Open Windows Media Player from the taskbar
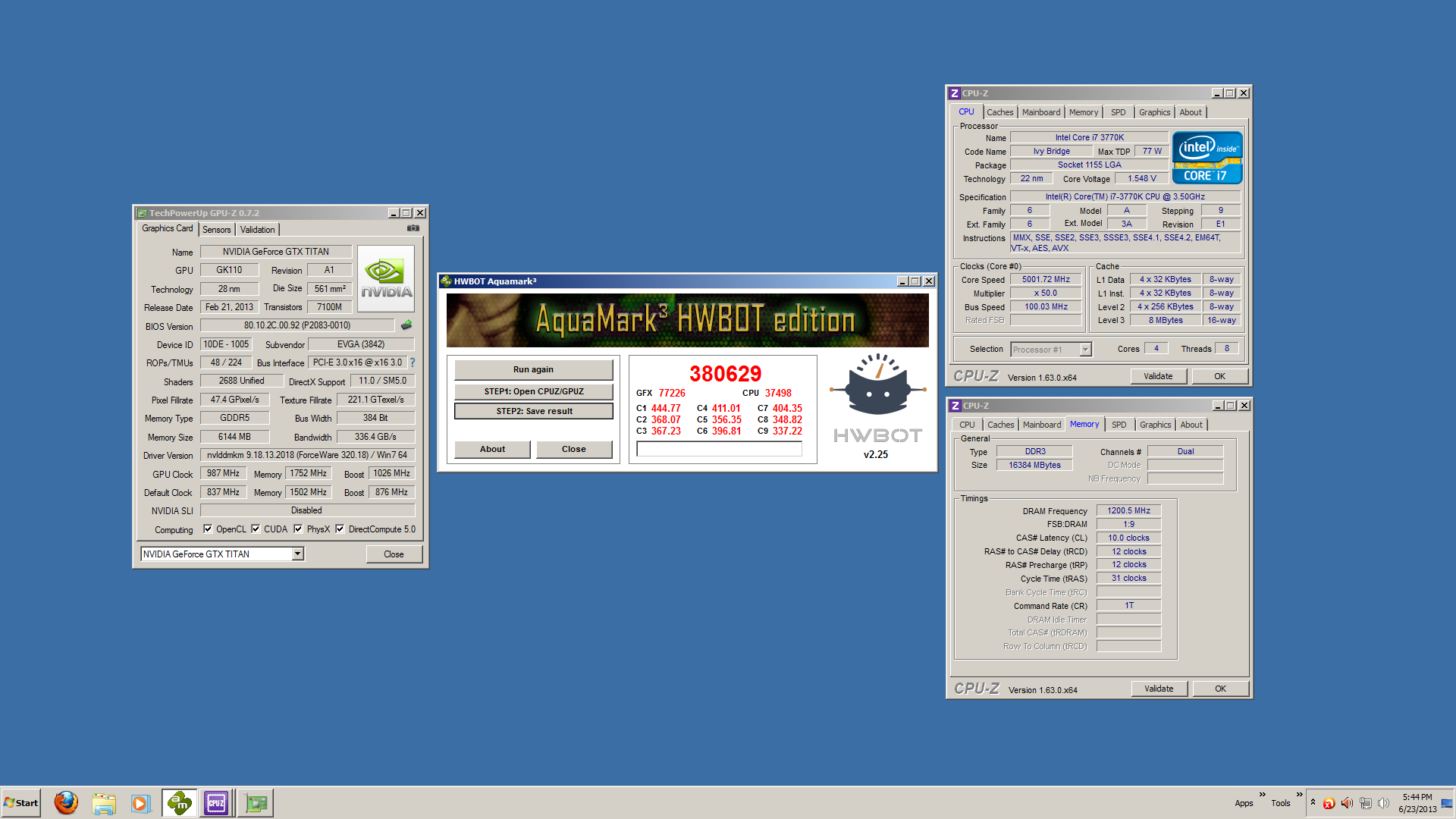Screen dimensions: 1456x819 (140, 803)
